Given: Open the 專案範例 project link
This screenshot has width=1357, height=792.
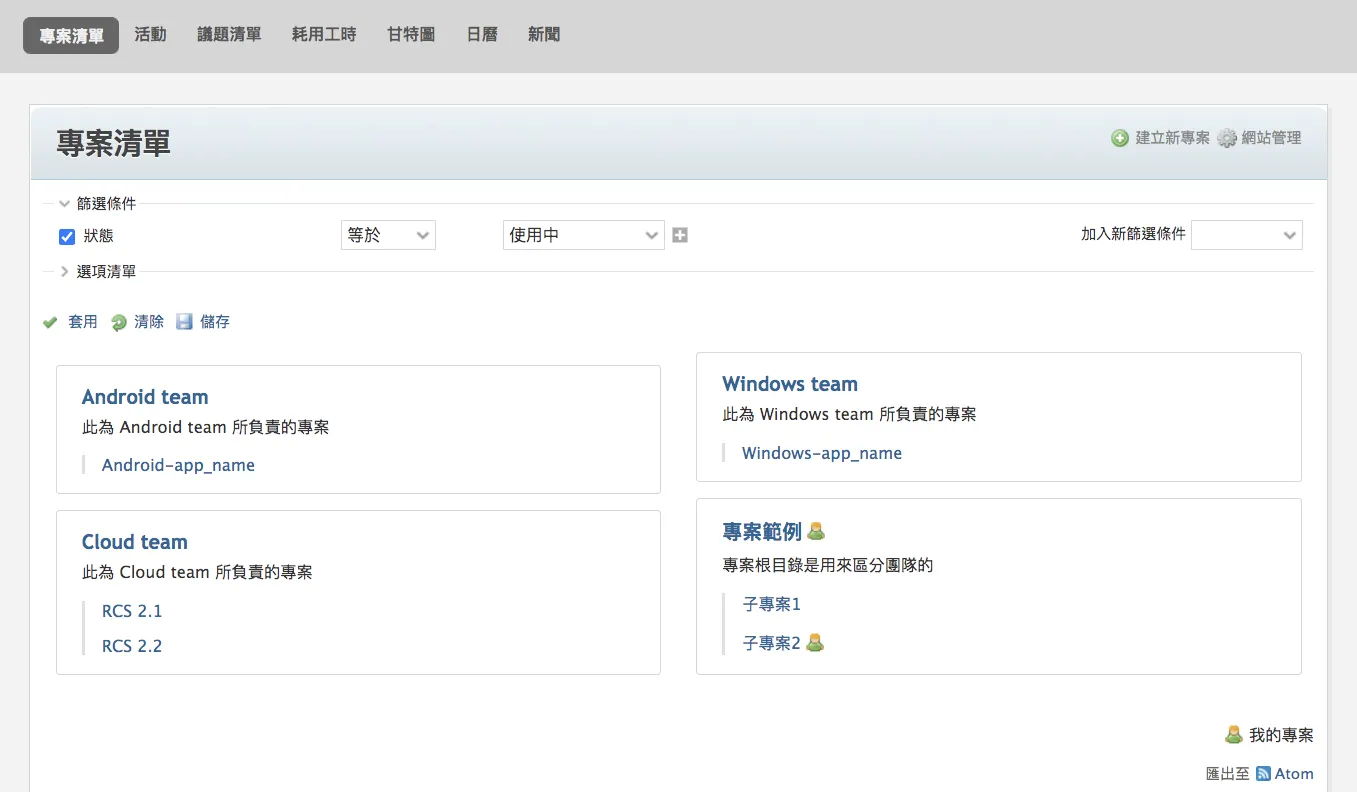Looking at the screenshot, I should [762, 531].
